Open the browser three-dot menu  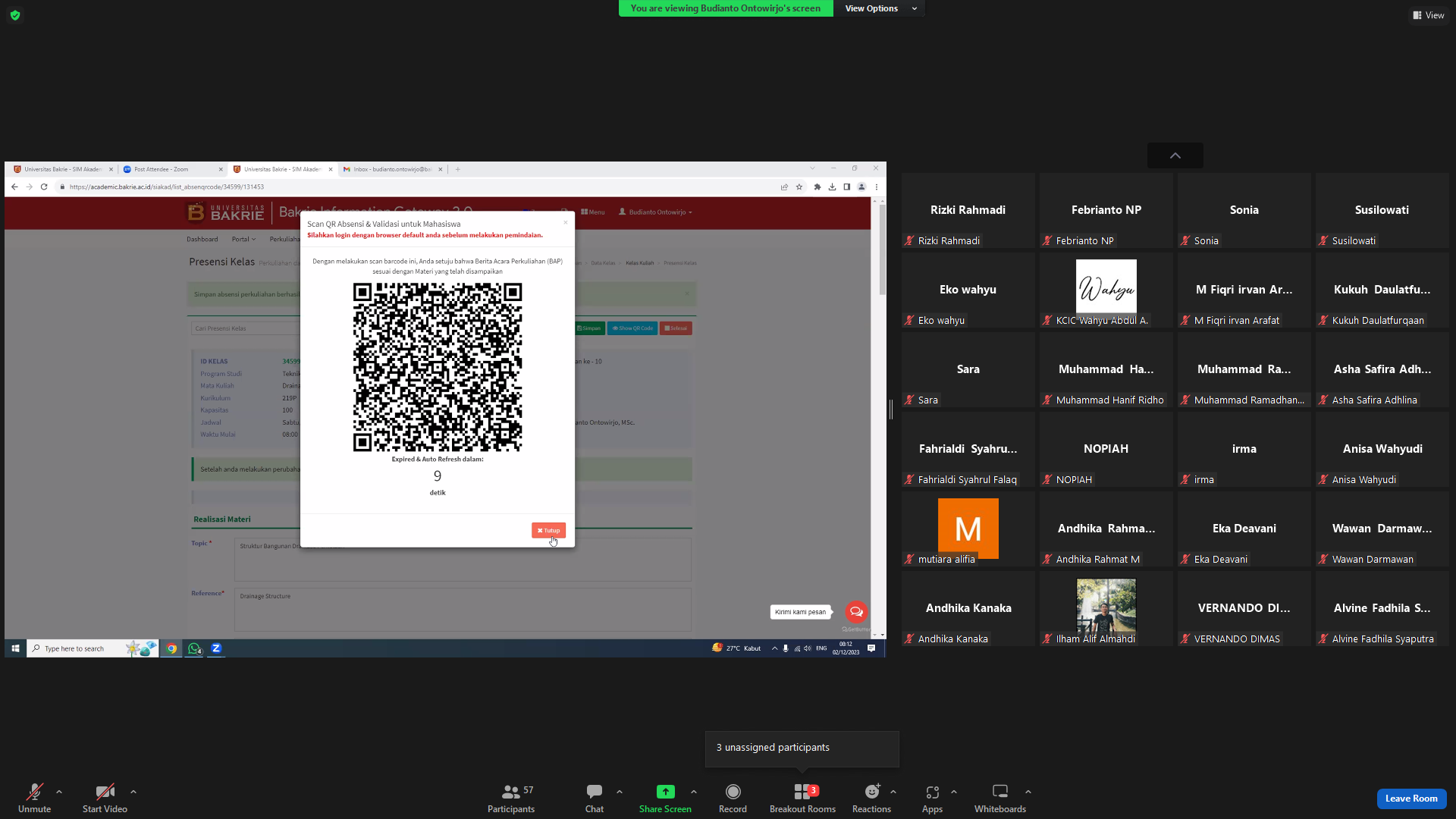877,187
